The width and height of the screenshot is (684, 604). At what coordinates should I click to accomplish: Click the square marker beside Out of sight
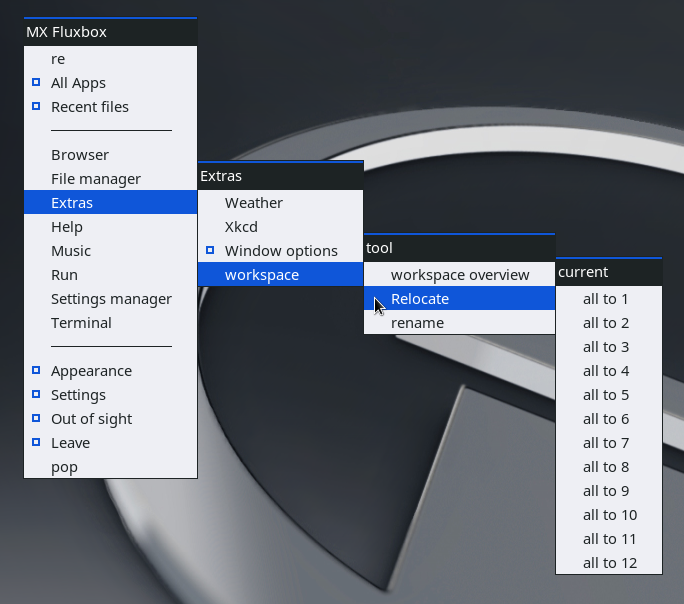coord(36,418)
